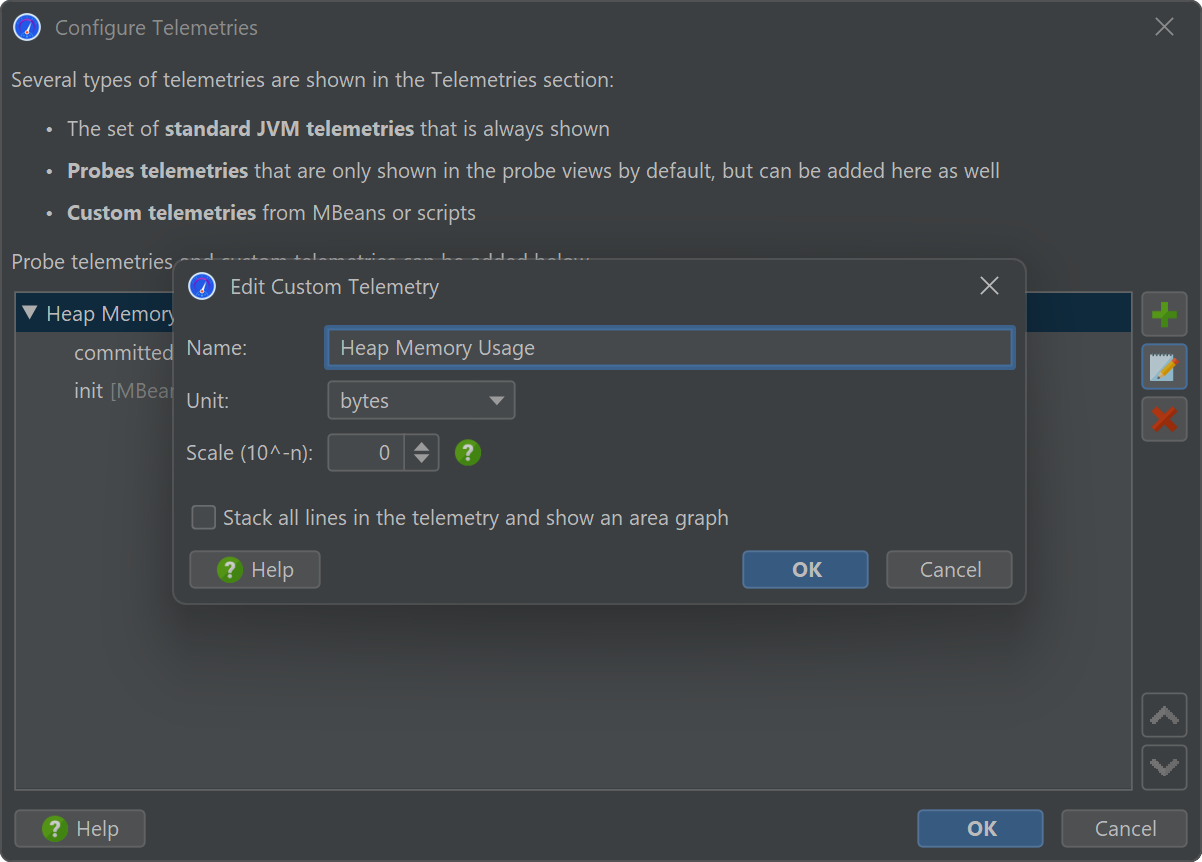Click the move down arrow icon
This screenshot has width=1202, height=862.
(1164, 767)
